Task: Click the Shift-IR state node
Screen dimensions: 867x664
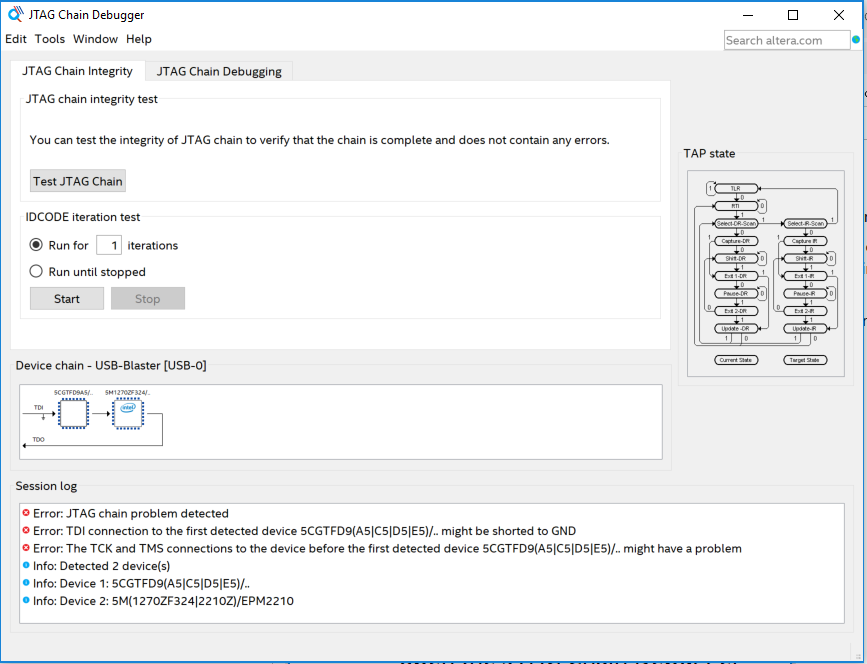Action: [x=805, y=258]
